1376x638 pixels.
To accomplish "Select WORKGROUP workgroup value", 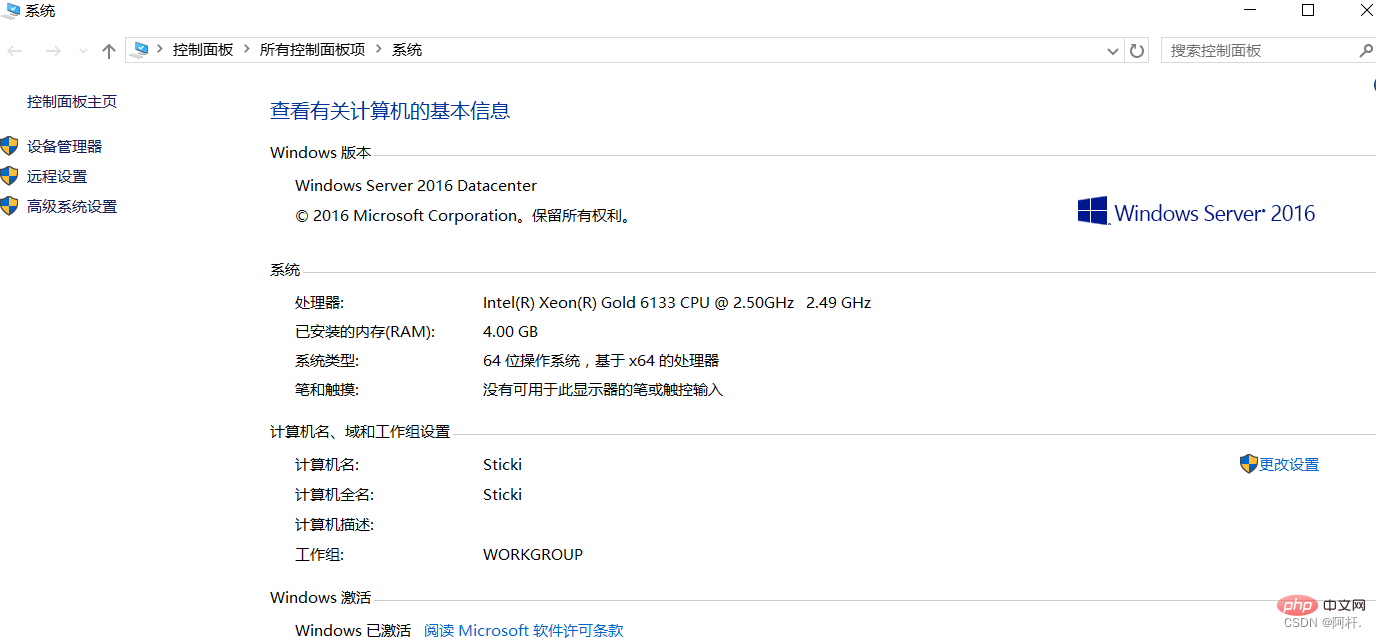I will 533,555.
